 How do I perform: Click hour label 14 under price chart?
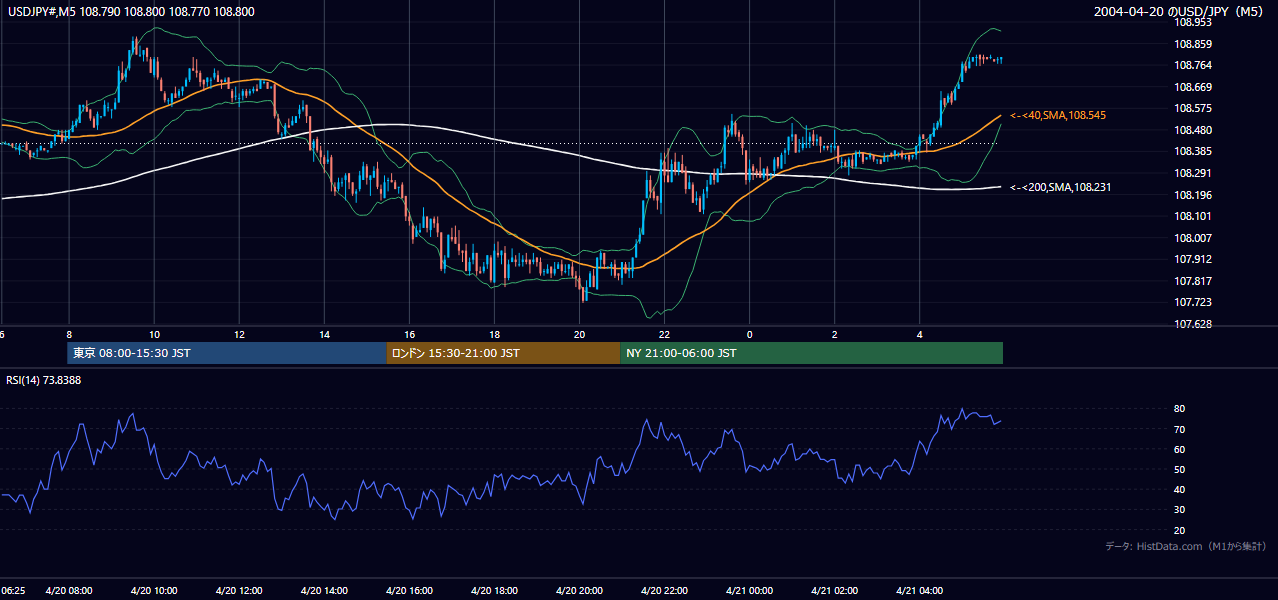[324, 335]
